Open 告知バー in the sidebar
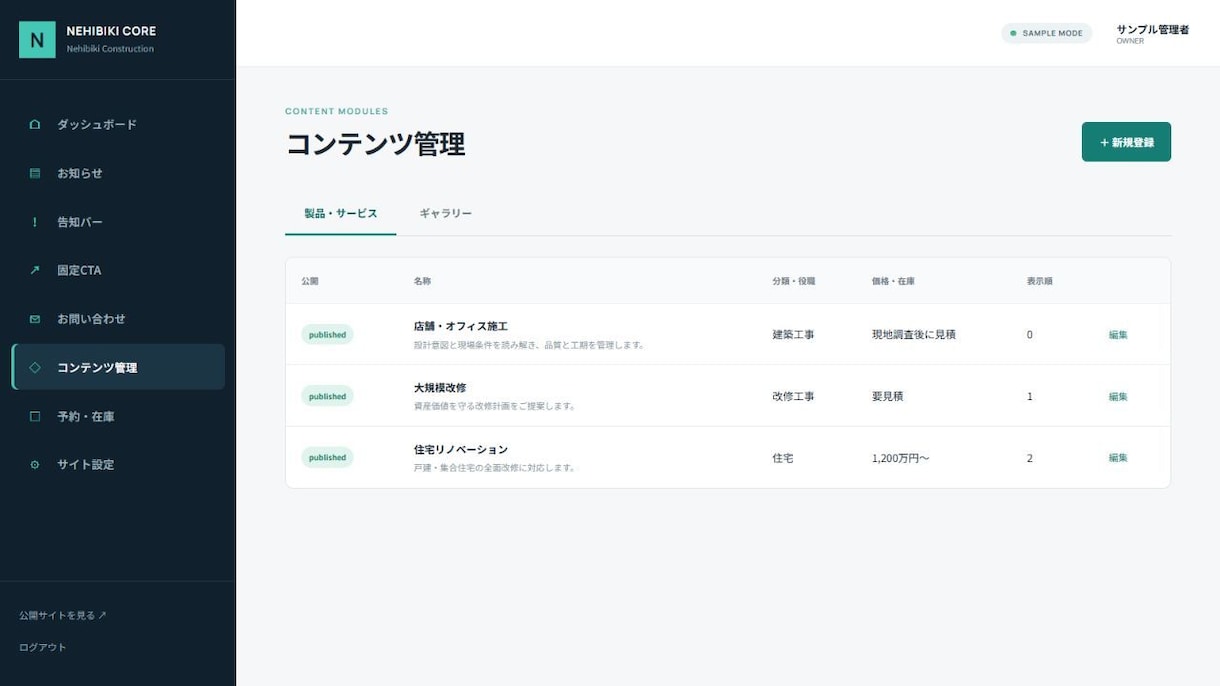Screen dimensions: 1220x686 click(x=118, y=222)
